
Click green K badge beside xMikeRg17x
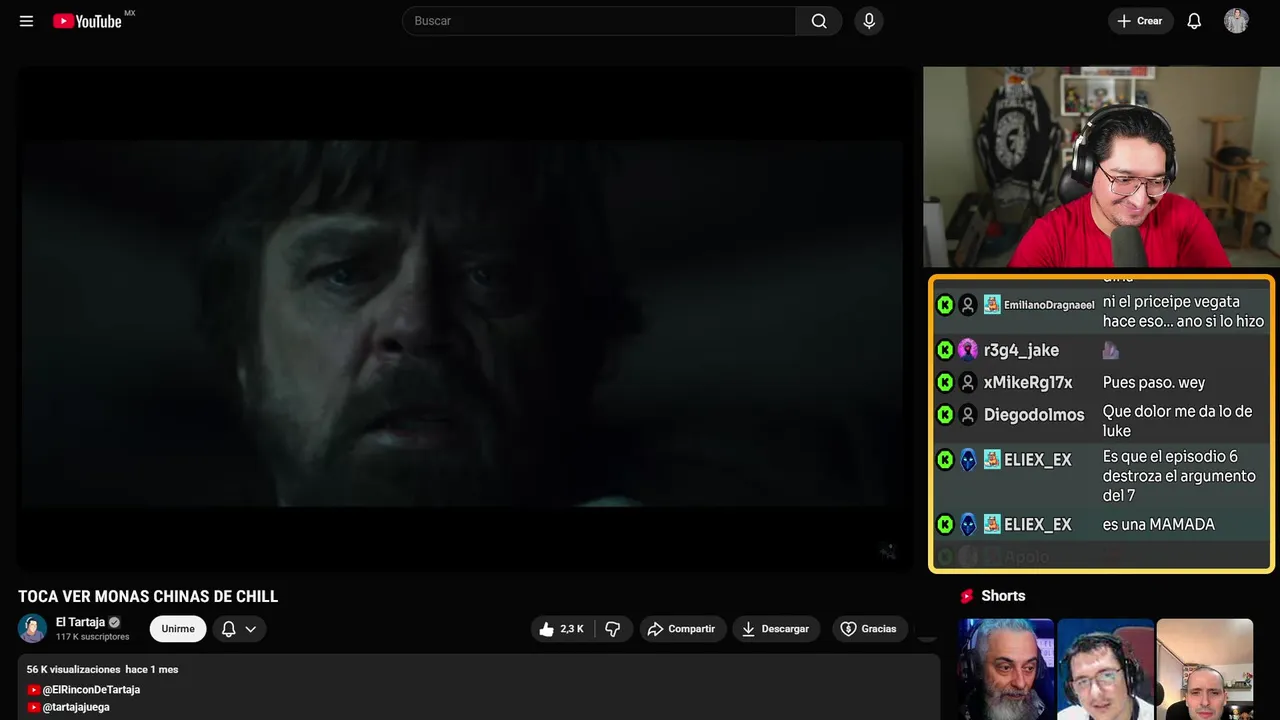coord(945,383)
